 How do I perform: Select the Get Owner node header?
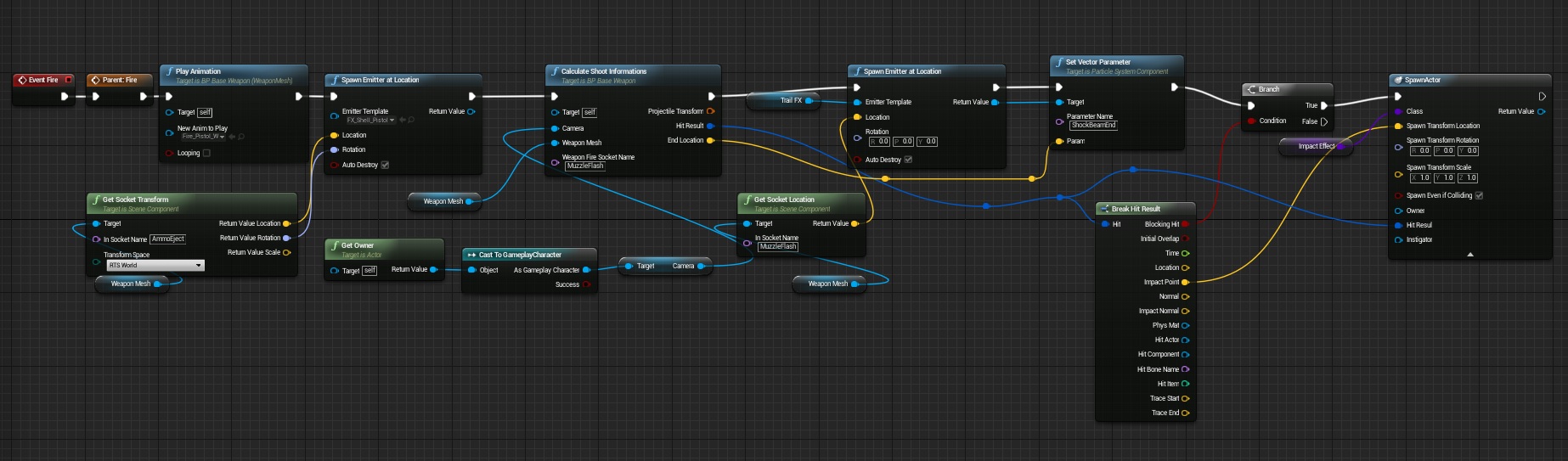pos(384,249)
